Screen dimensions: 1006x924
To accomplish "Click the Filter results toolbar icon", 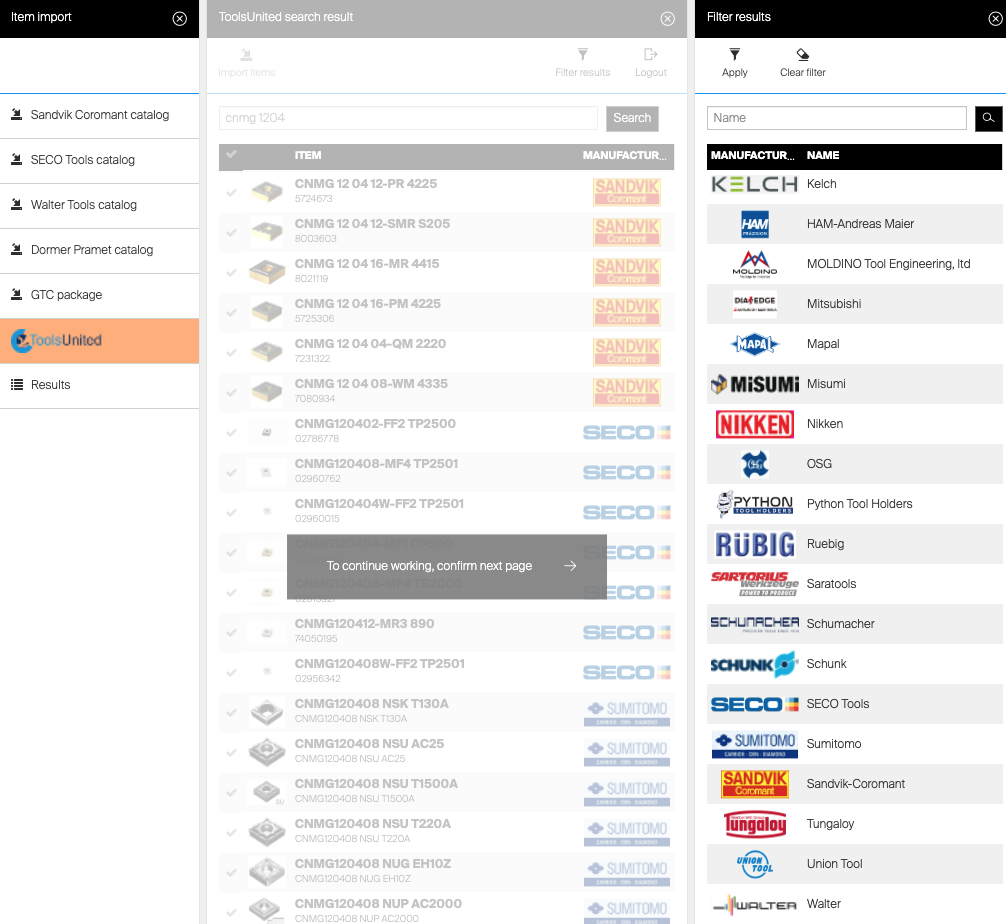I will tap(582, 56).
